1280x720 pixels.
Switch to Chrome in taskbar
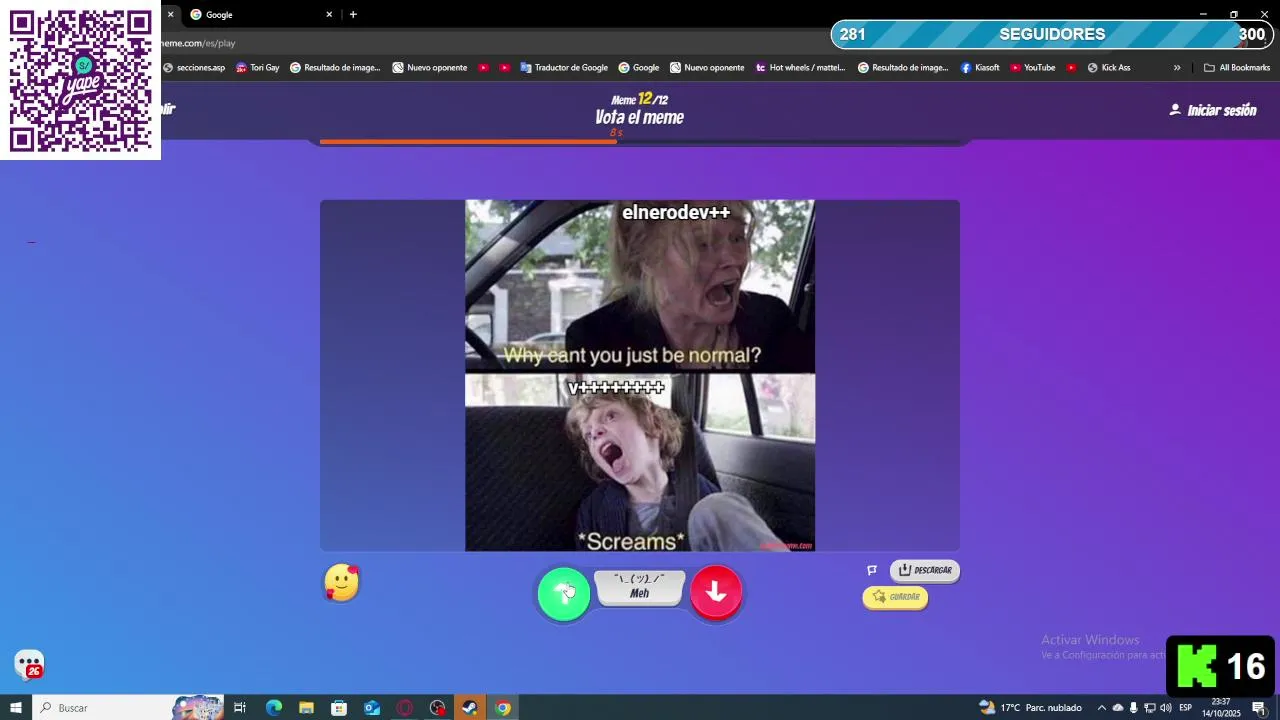click(503, 708)
